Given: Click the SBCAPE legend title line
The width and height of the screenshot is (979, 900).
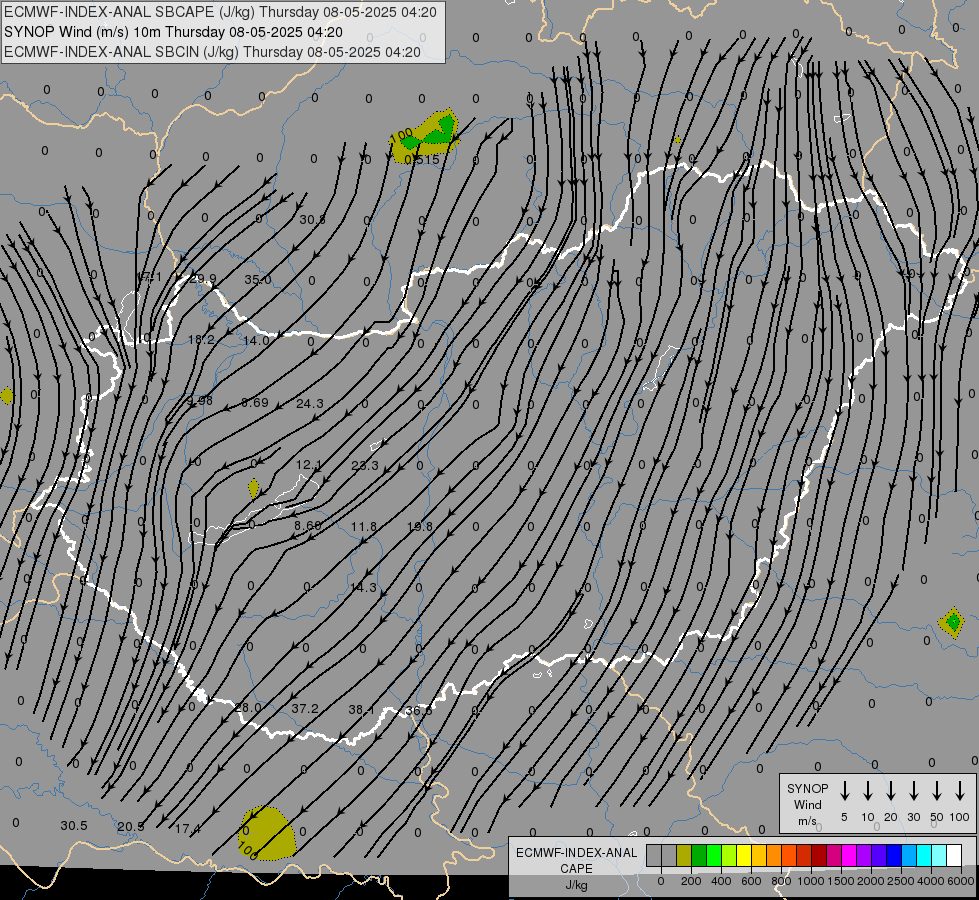Looking at the screenshot, I should pyautogui.click(x=220, y=12).
